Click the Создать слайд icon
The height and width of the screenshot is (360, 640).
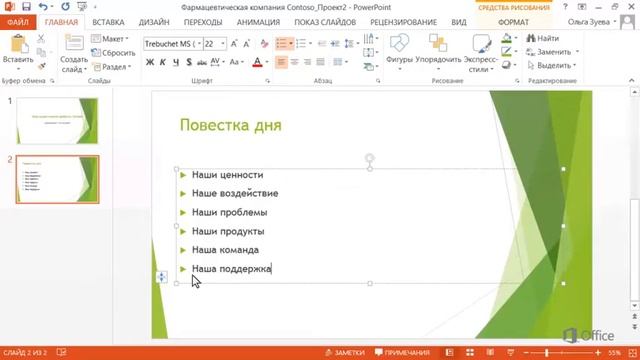pos(74,44)
